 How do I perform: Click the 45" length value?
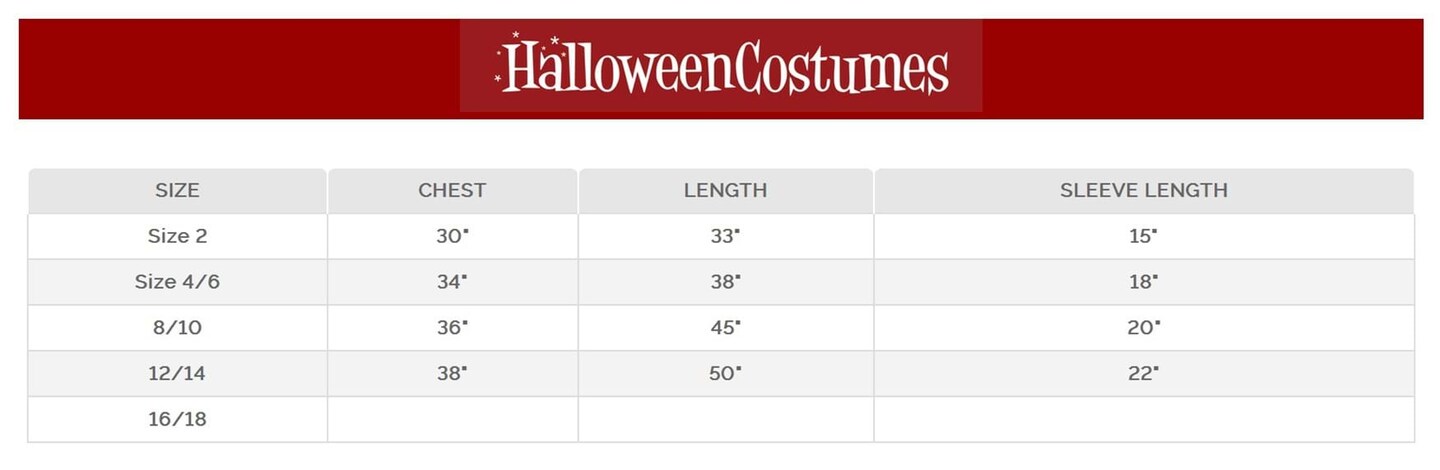tap(725, 327)
